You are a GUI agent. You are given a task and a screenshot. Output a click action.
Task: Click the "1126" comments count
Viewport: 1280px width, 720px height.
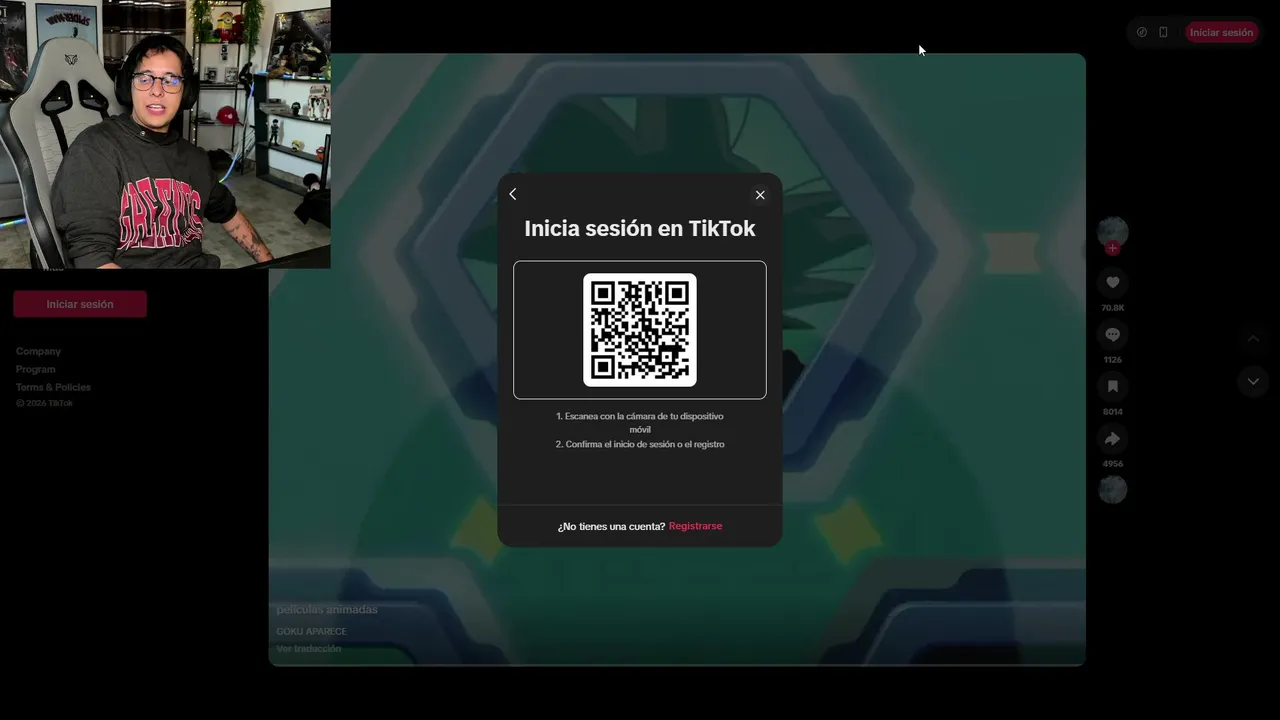1113,360
